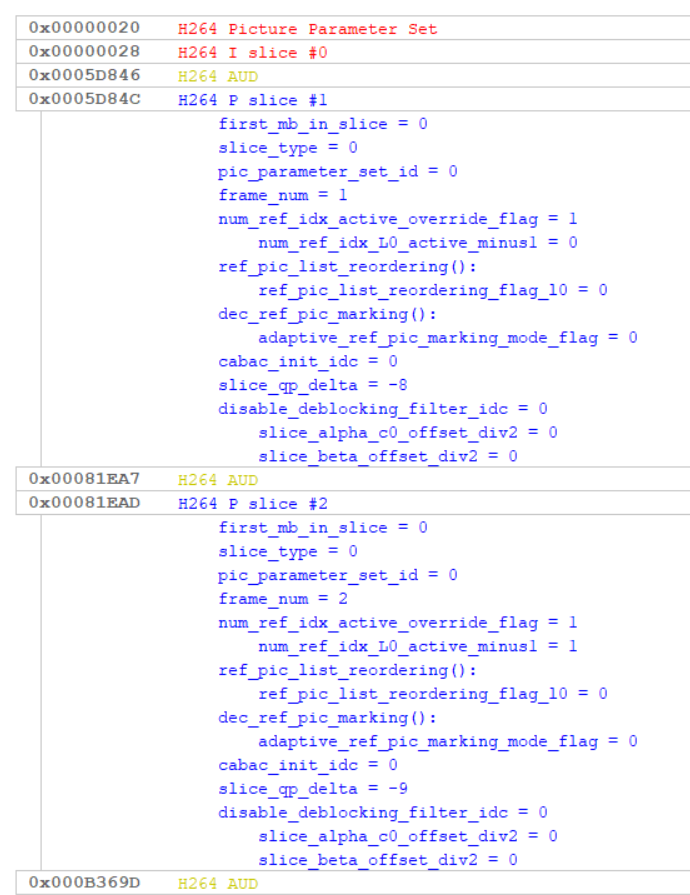690x895 pixels.
Task: Click the H264 AUD entry at 0x00081EA7
Action: 353,479
